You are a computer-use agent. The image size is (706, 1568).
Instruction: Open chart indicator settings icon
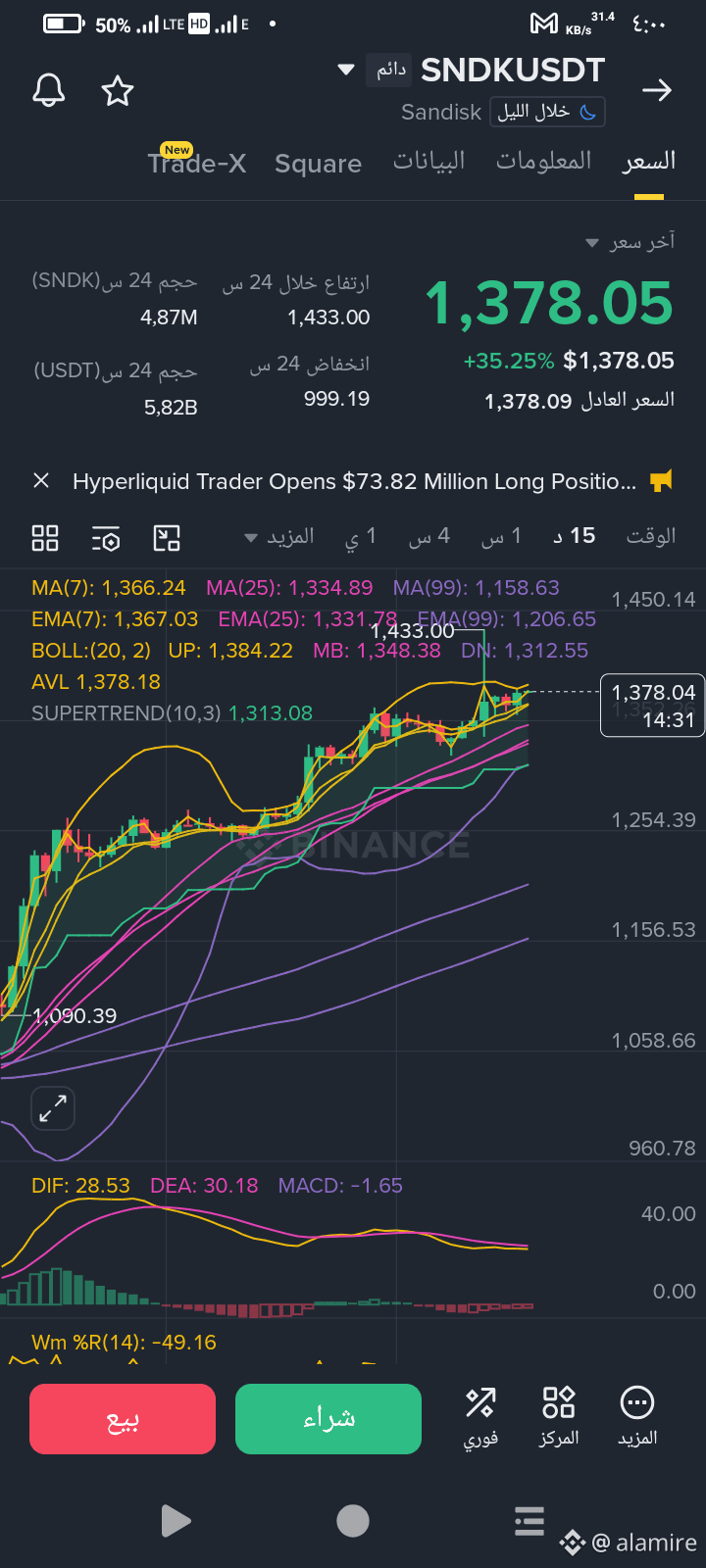pyautogui.click(x=106, y=538)
